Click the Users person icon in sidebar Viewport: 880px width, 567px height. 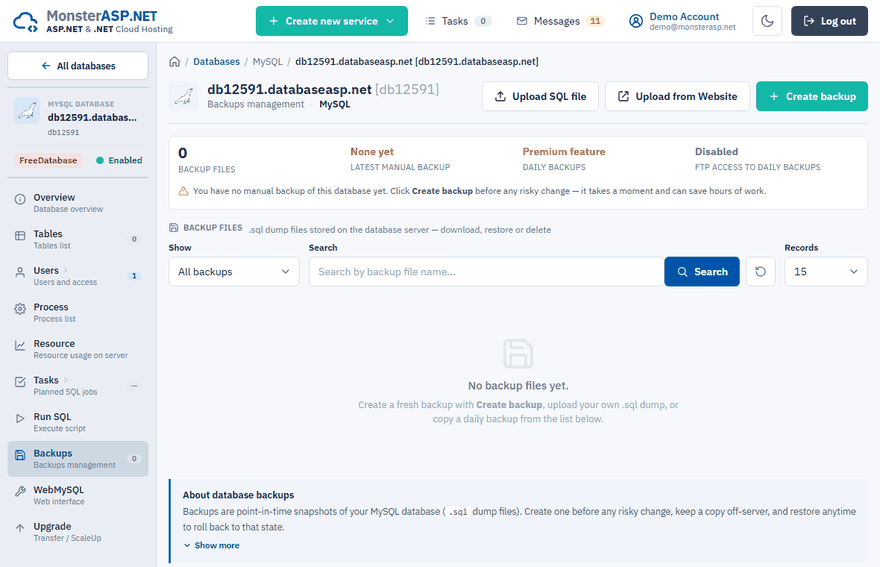[20, 272]
